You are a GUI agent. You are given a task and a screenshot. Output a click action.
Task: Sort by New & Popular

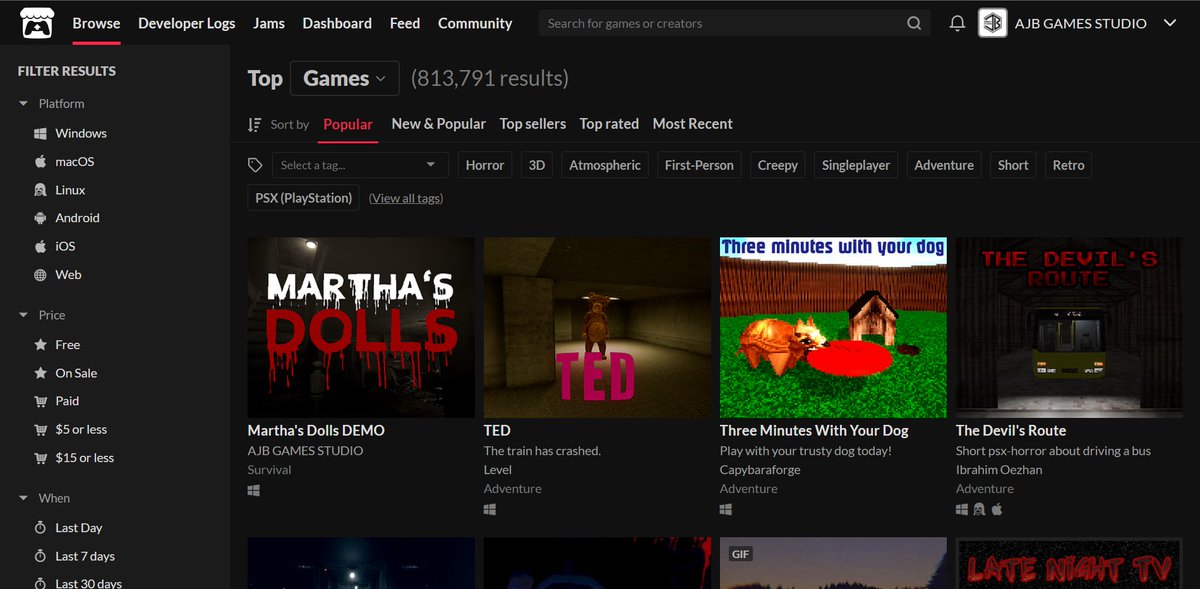point(438,124)
